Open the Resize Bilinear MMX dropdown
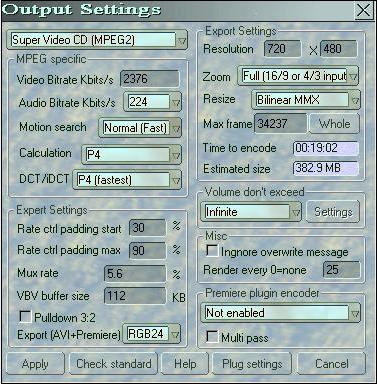This screenshot has width=377, height=384. 306,100
